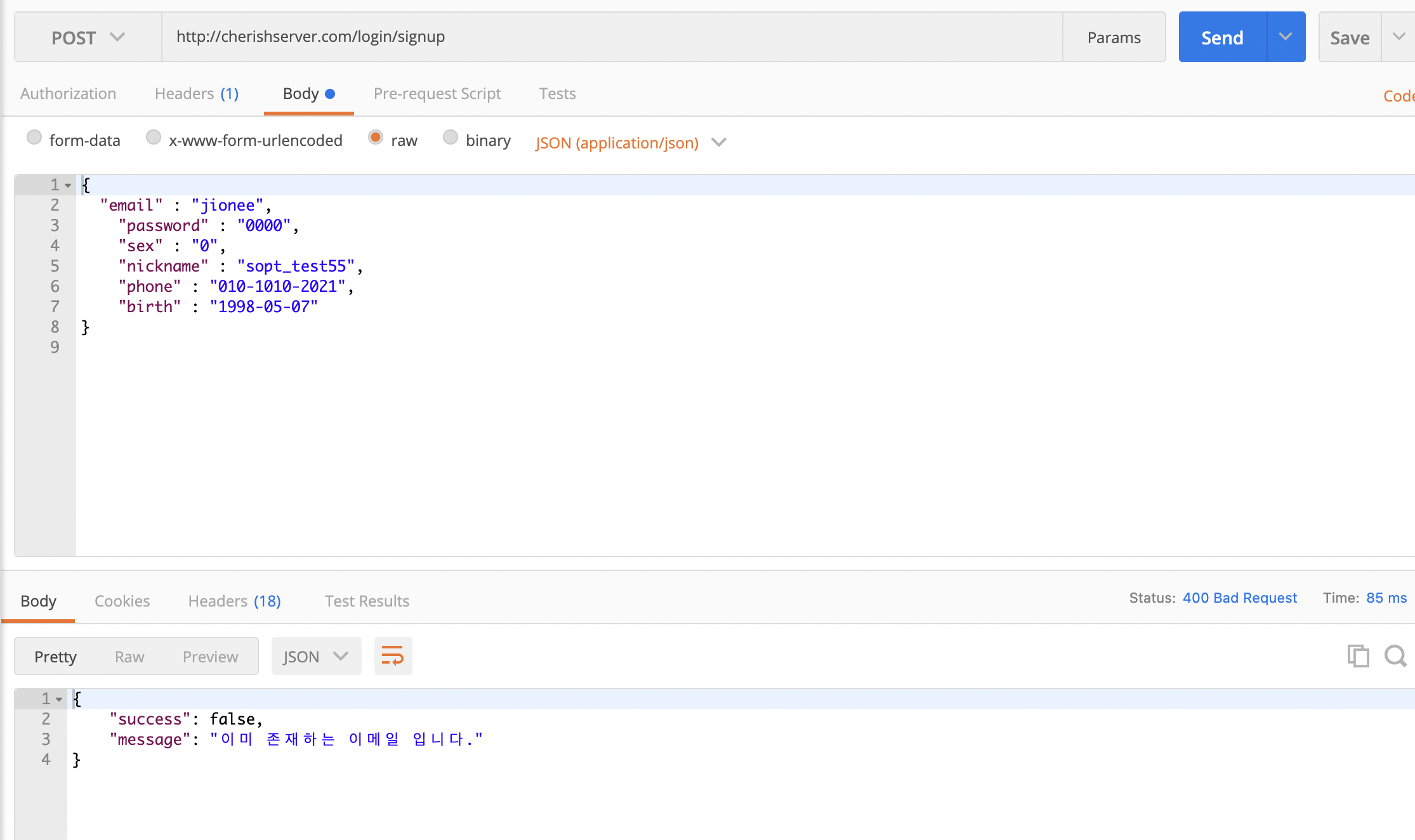Collapse request JSON fold arrow at line 1
The image size is (1415, 840).
click(x=68, y=186)
